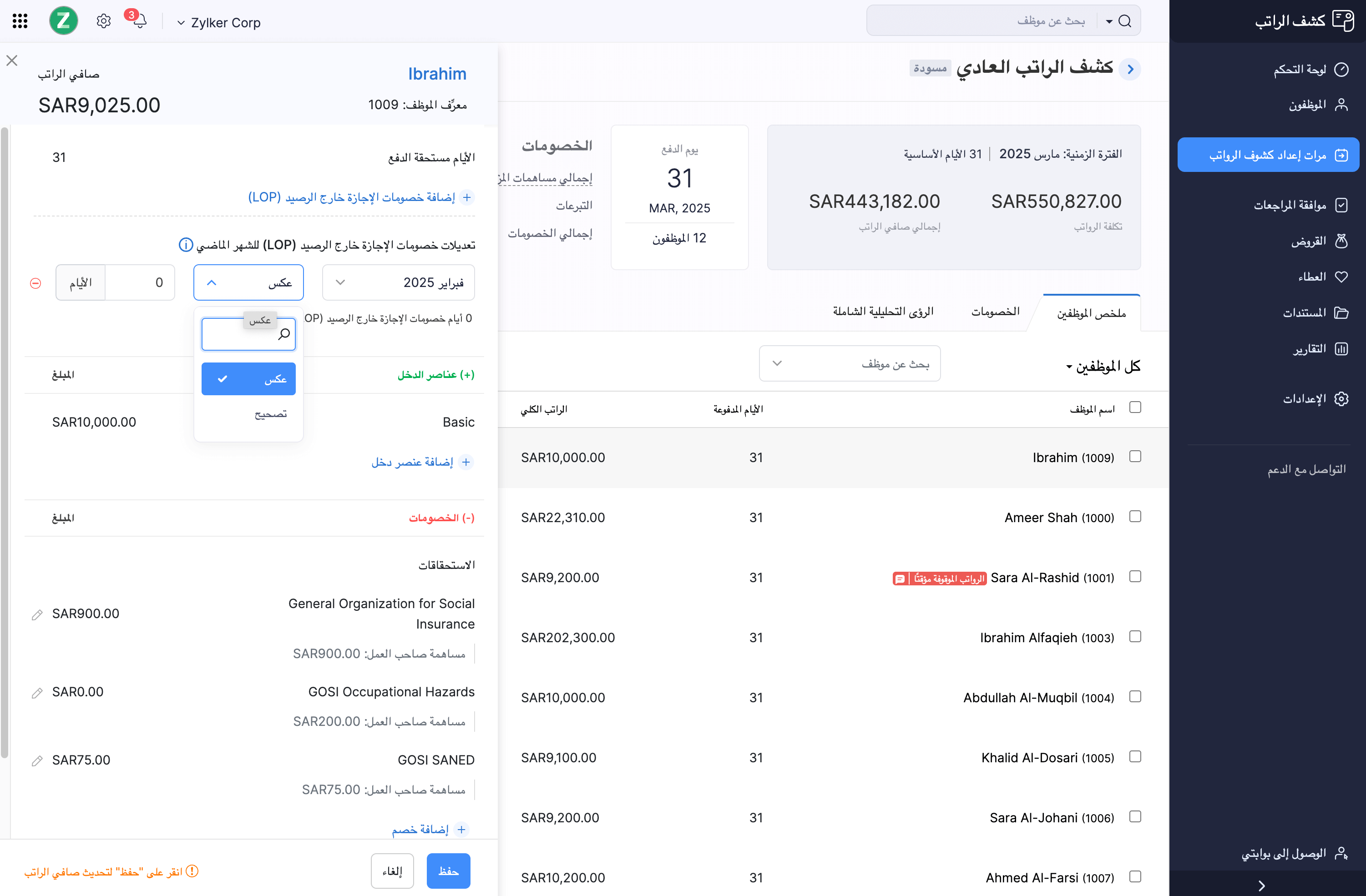Tick the checkbox for Ameer Shah
Viewport: 1366px width, 896px height.
click(x=1135, y=516)
